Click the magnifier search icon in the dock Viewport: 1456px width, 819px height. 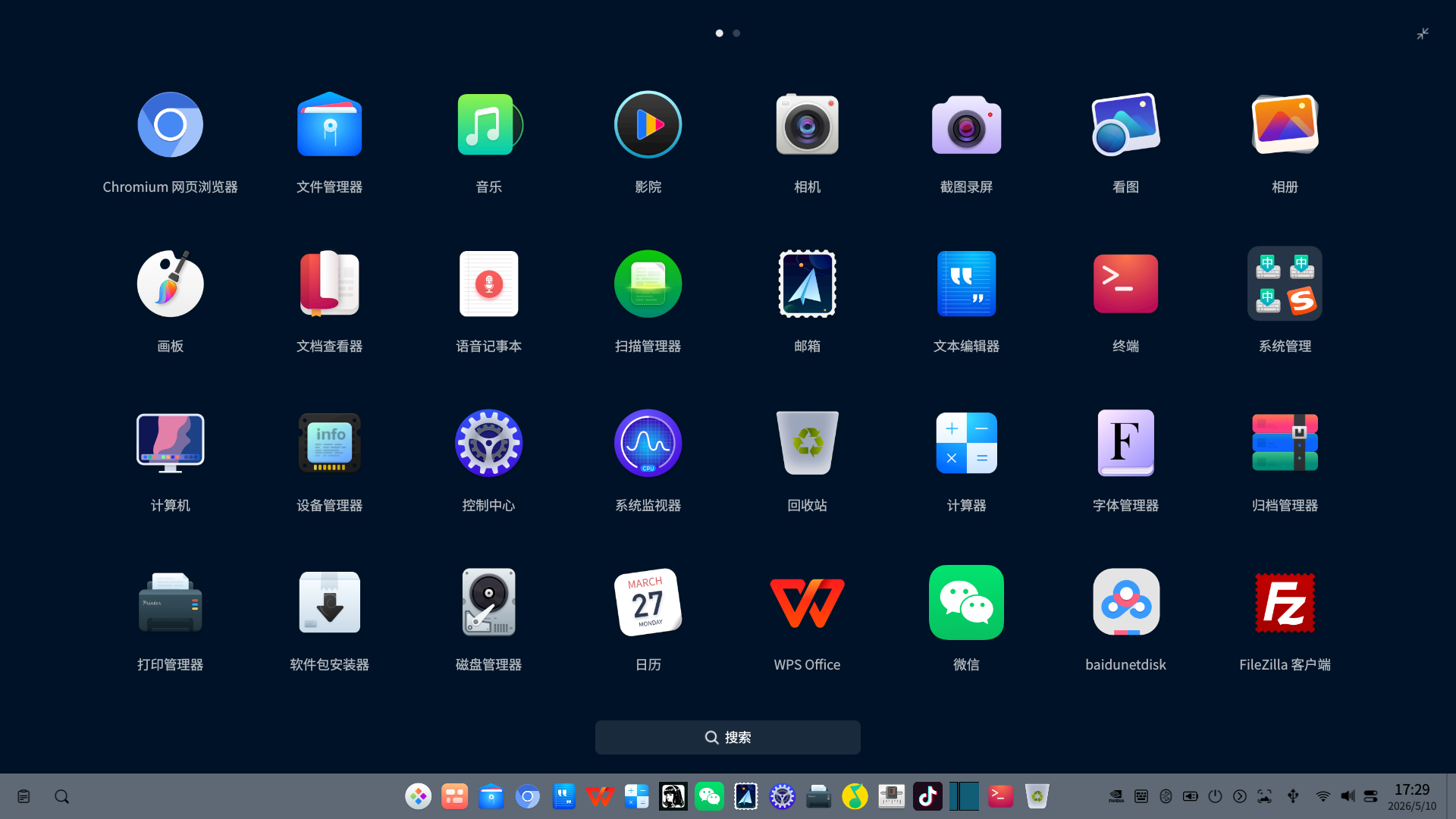[61, 796]
